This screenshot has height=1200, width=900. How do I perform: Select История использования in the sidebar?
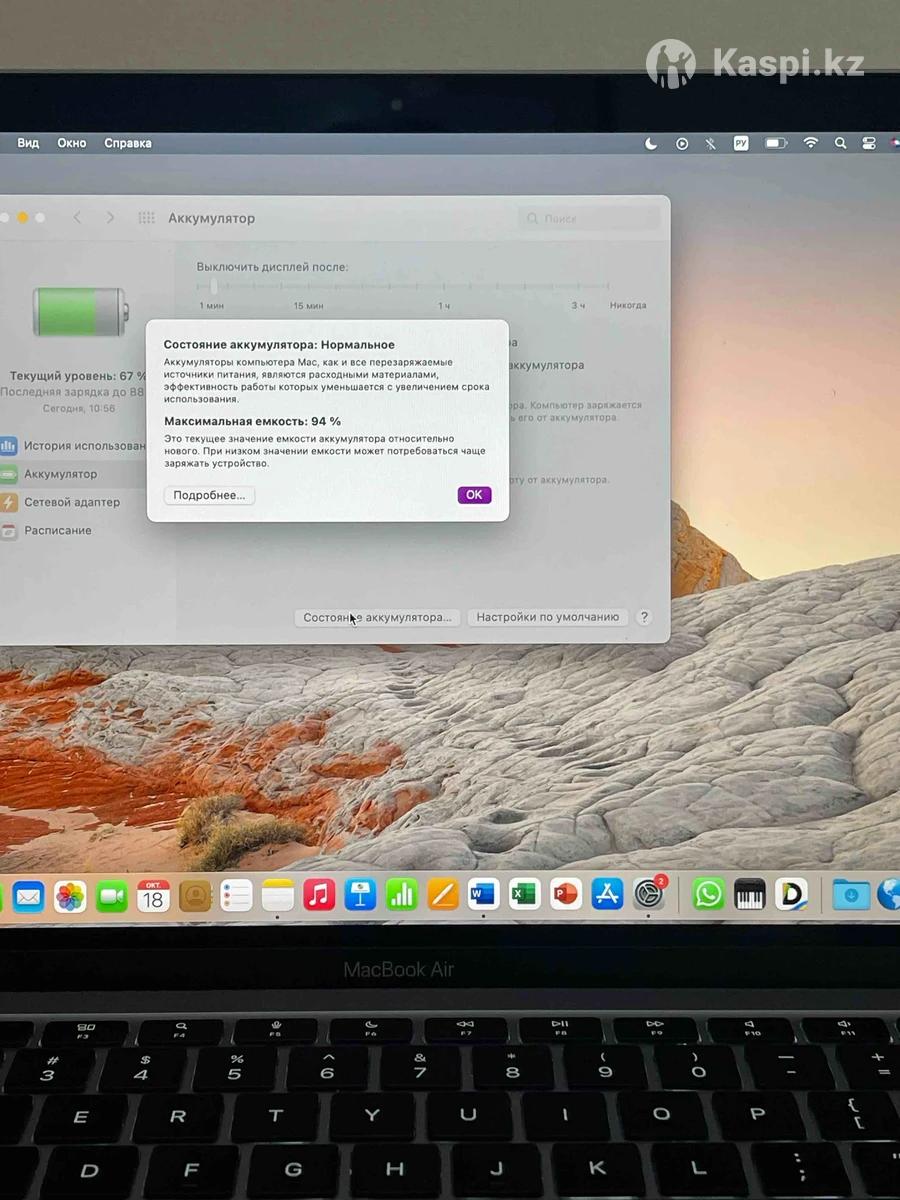coord(85,446)
